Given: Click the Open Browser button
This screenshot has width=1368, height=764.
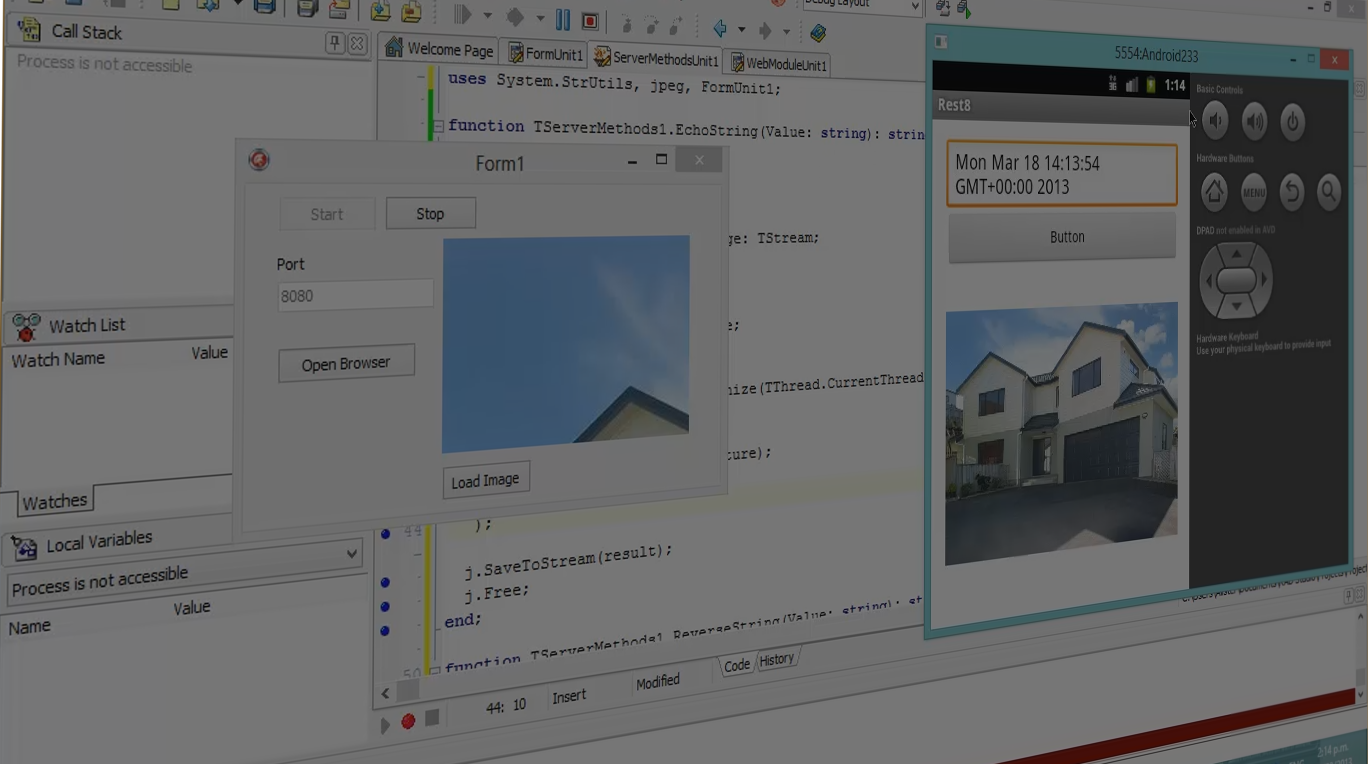Looking at the screenshot, I should tap(346, 363).
